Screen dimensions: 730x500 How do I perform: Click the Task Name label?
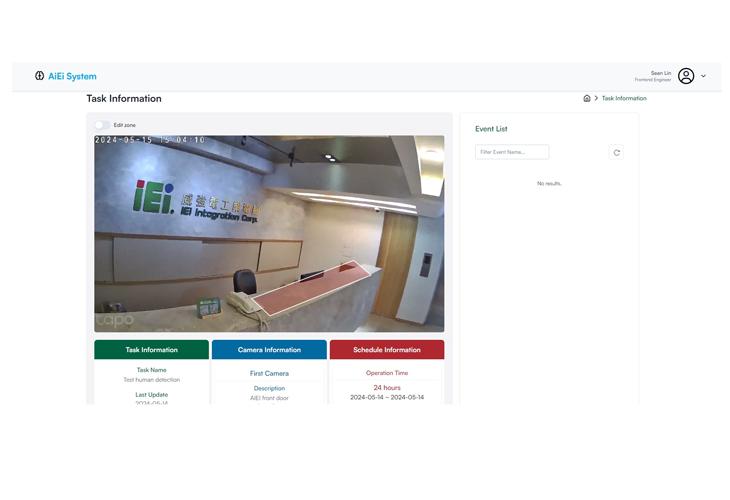click(151, 370)
